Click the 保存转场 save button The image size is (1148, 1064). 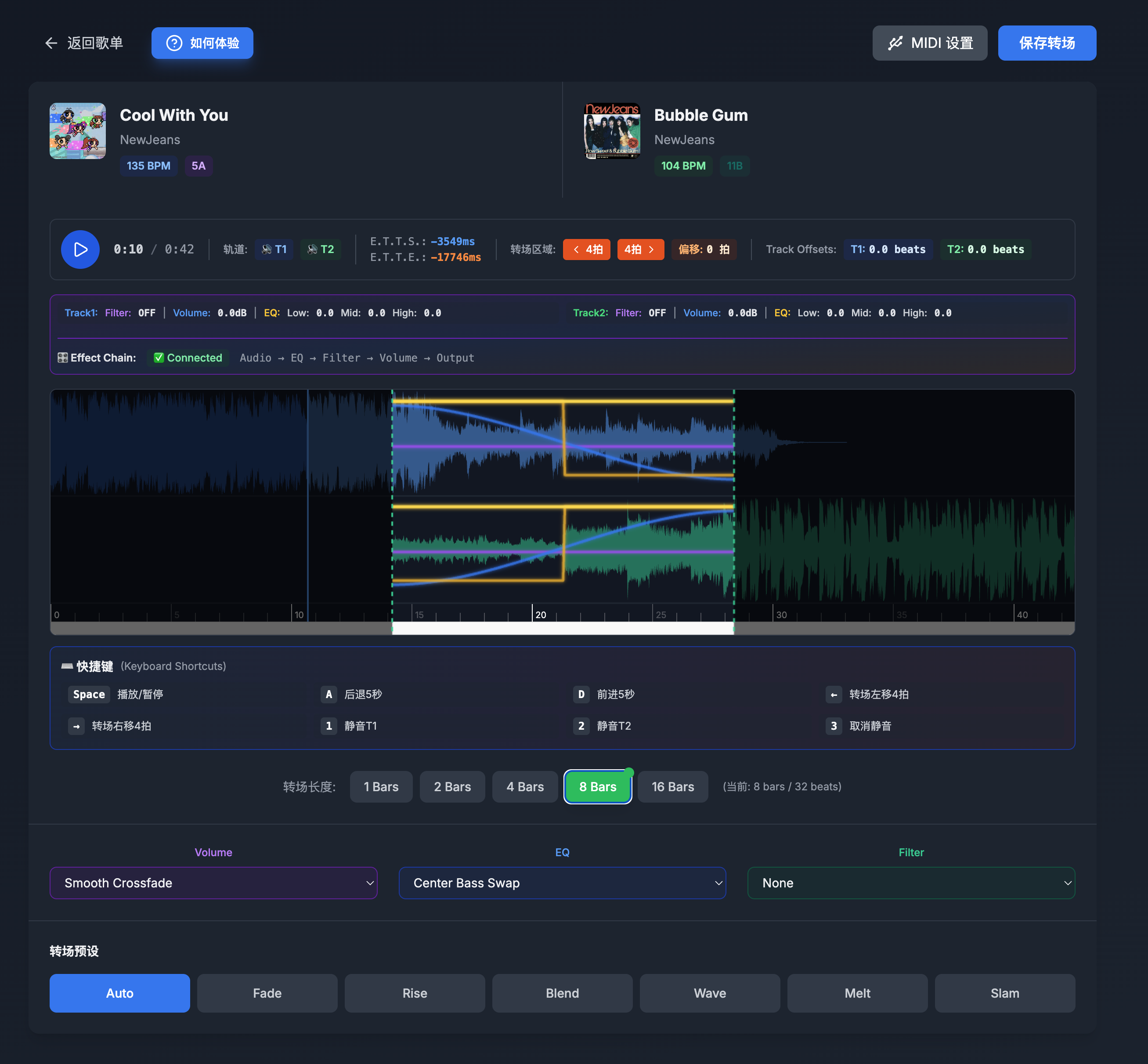pos(1047,43)
